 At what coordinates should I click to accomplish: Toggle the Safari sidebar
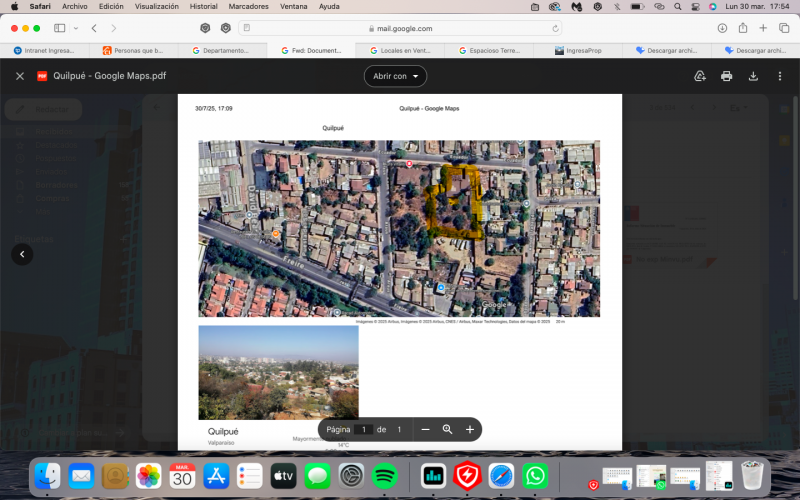pyautogui.click(x=60, y=28)
